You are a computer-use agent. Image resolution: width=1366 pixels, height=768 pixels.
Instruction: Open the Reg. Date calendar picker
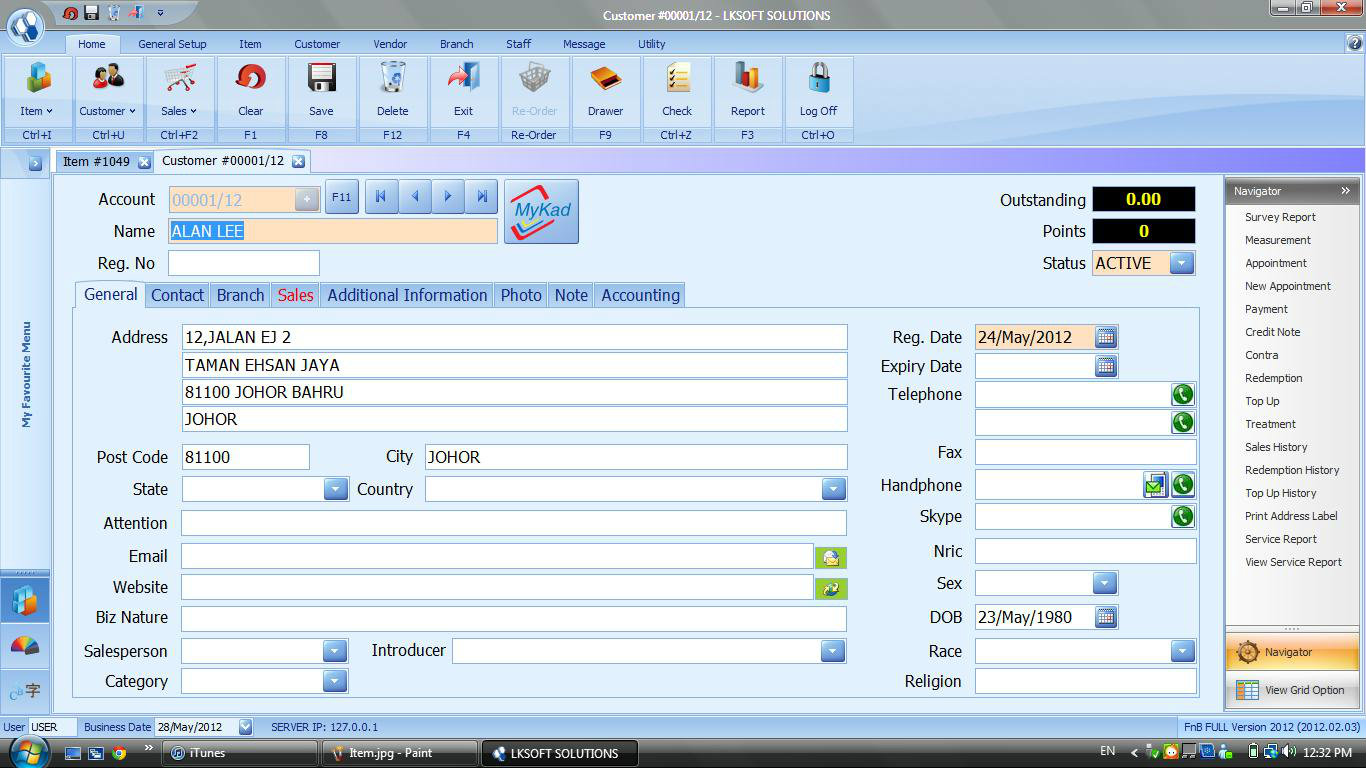coord(1105,337)
